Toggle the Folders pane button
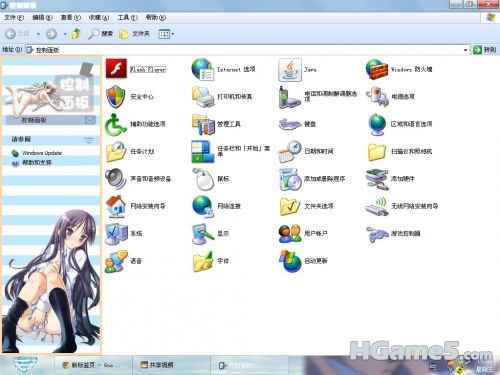 point(134,34)
